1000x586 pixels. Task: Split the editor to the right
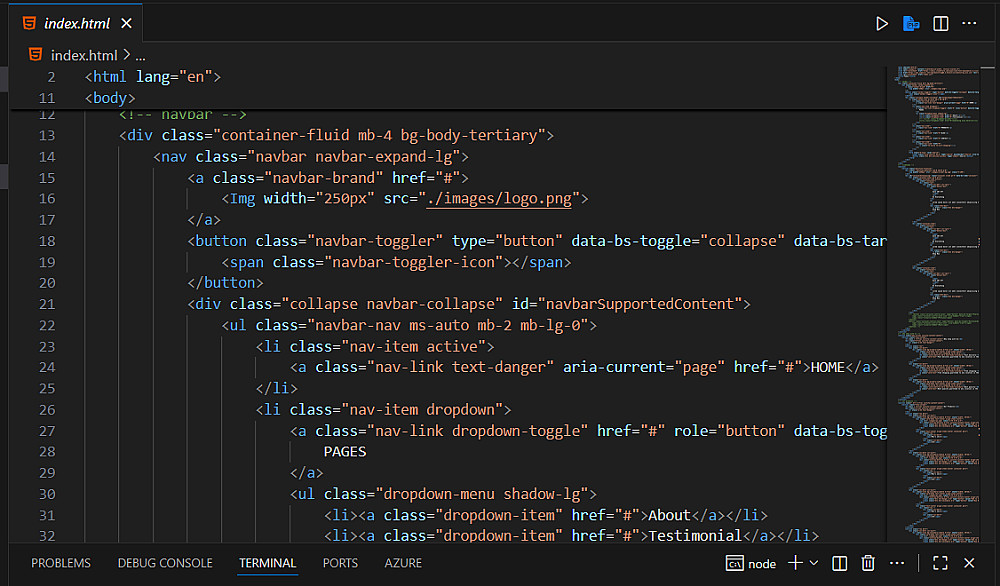[x=941, y=24]
